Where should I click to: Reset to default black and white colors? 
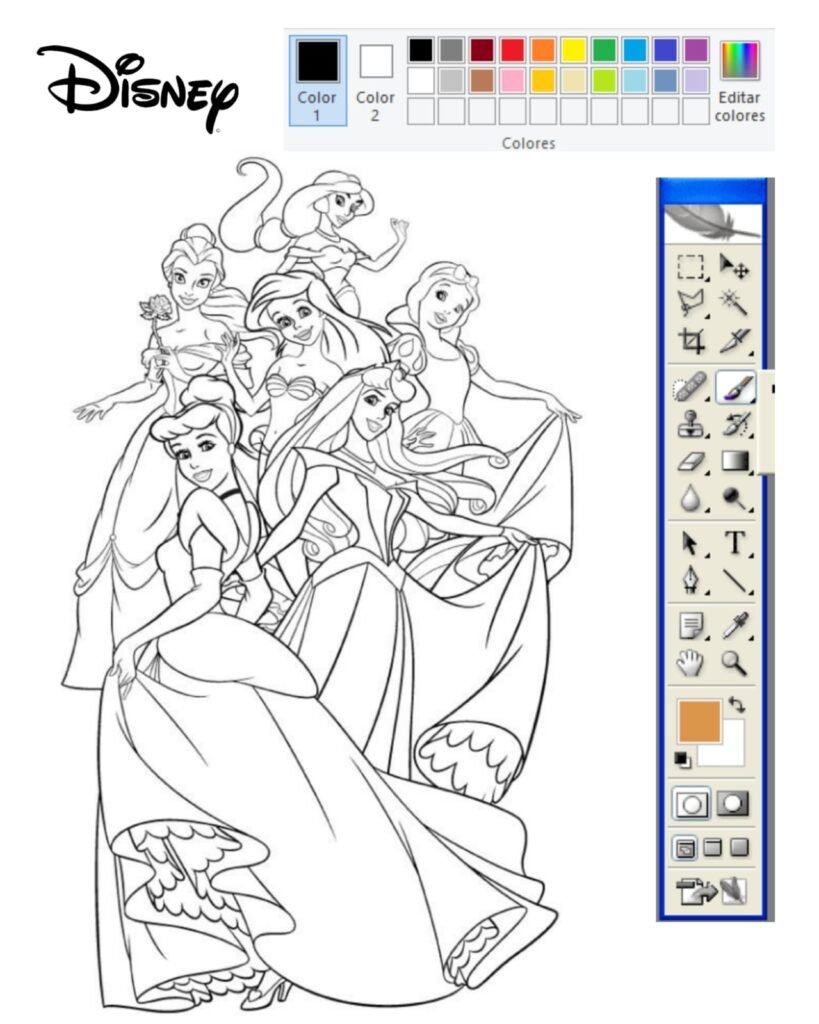[x=682, y=760]
